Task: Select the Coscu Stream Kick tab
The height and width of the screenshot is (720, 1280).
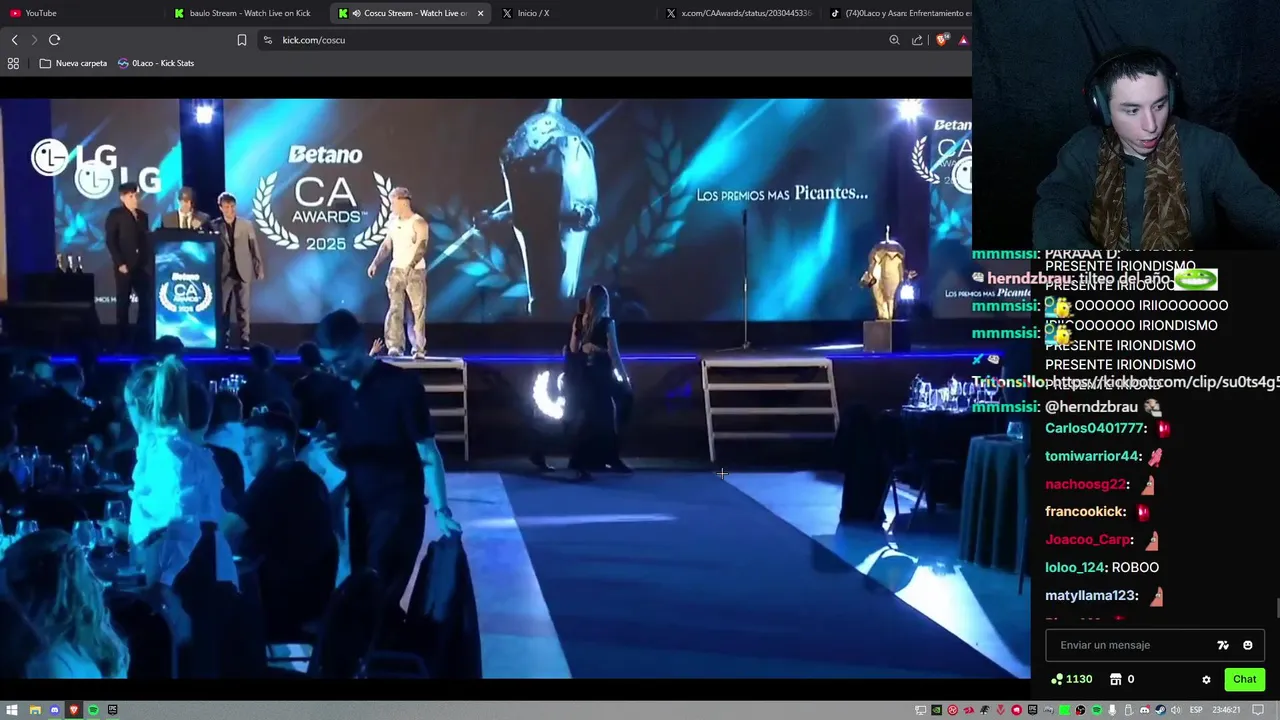Action: tap(410, 13)
